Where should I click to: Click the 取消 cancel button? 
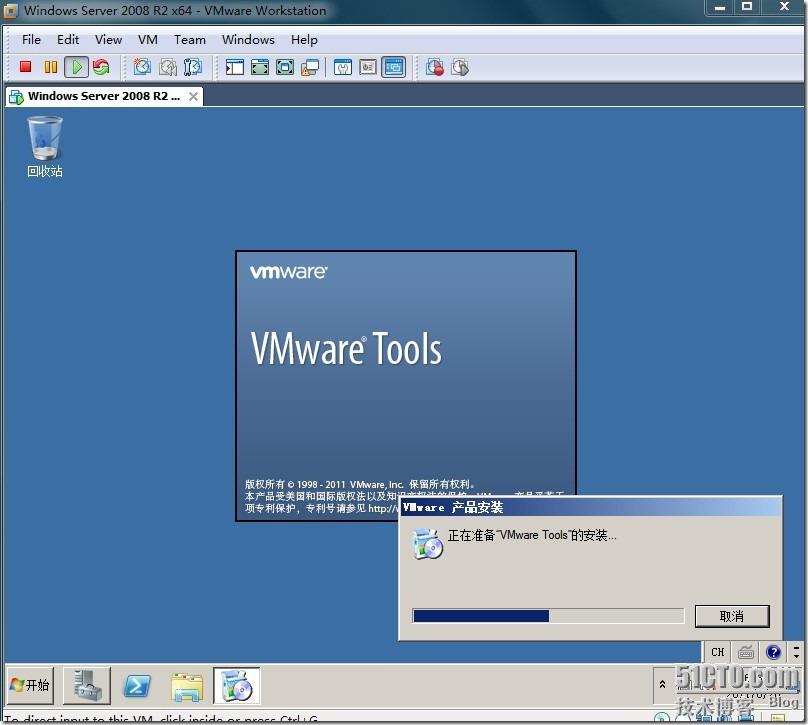(732, 616)
